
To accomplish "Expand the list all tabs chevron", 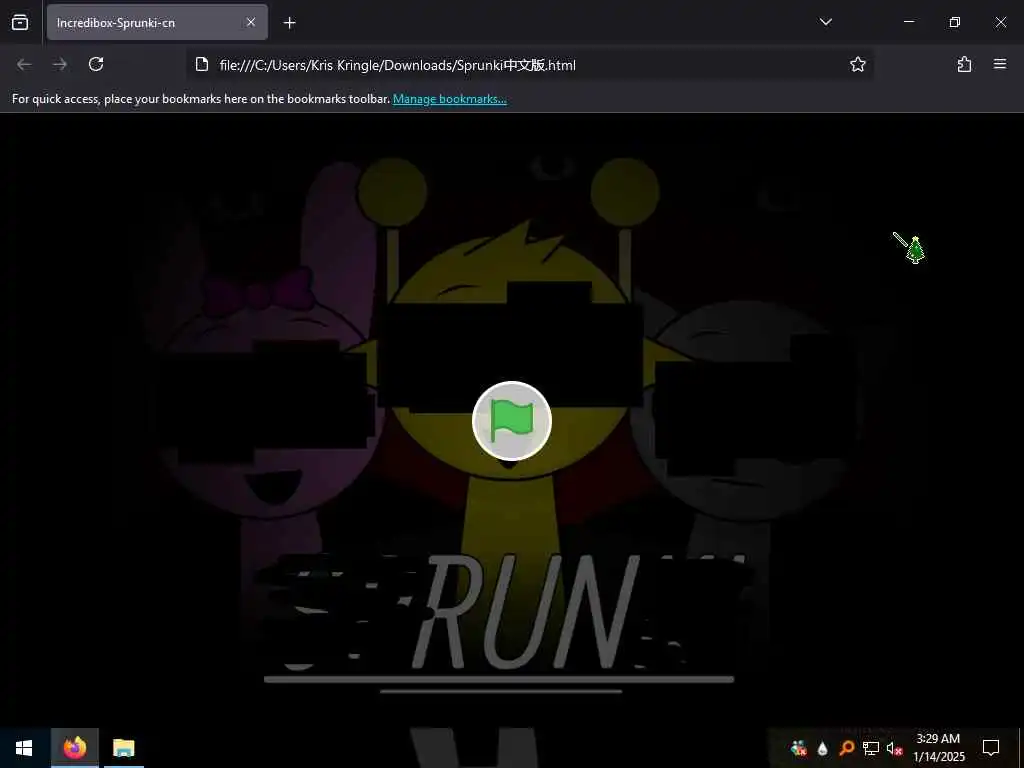I will (x=825, y=22).
